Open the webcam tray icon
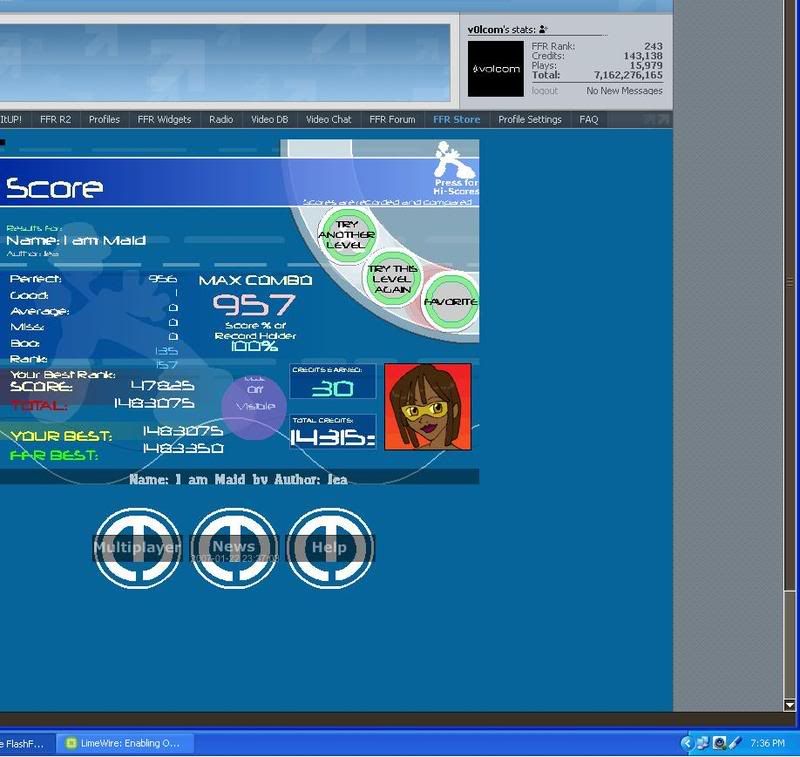The height and width of the screenshot is (757, 800). [x=719, y=743]
